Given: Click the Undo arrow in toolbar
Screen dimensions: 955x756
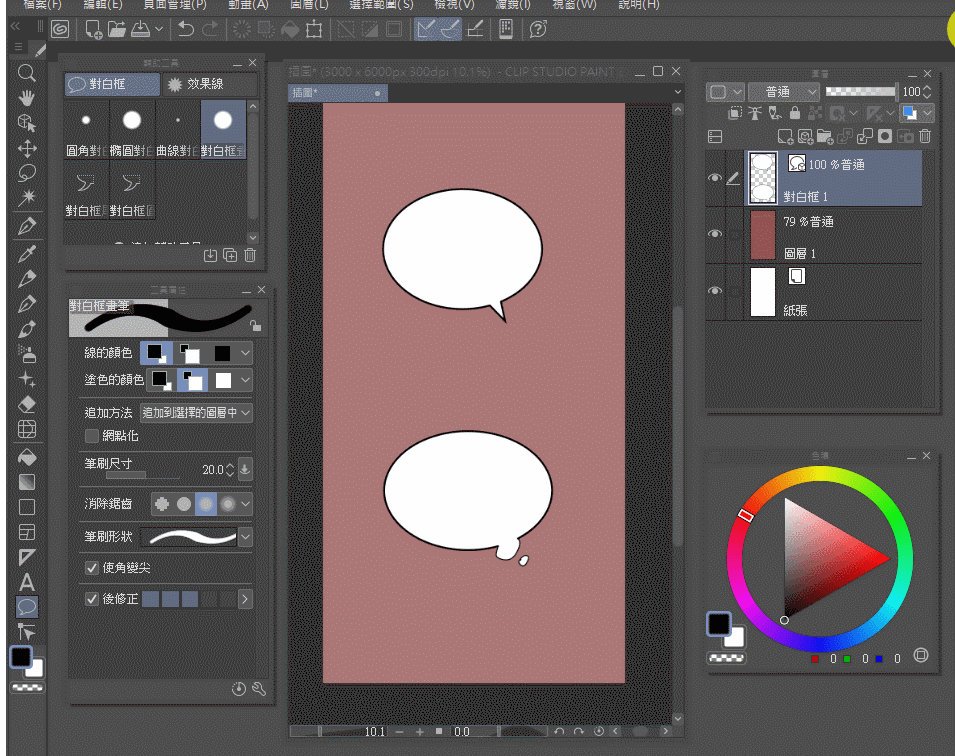Looking at the screenshot, I should pyautogui.click(x=186, y=29).
